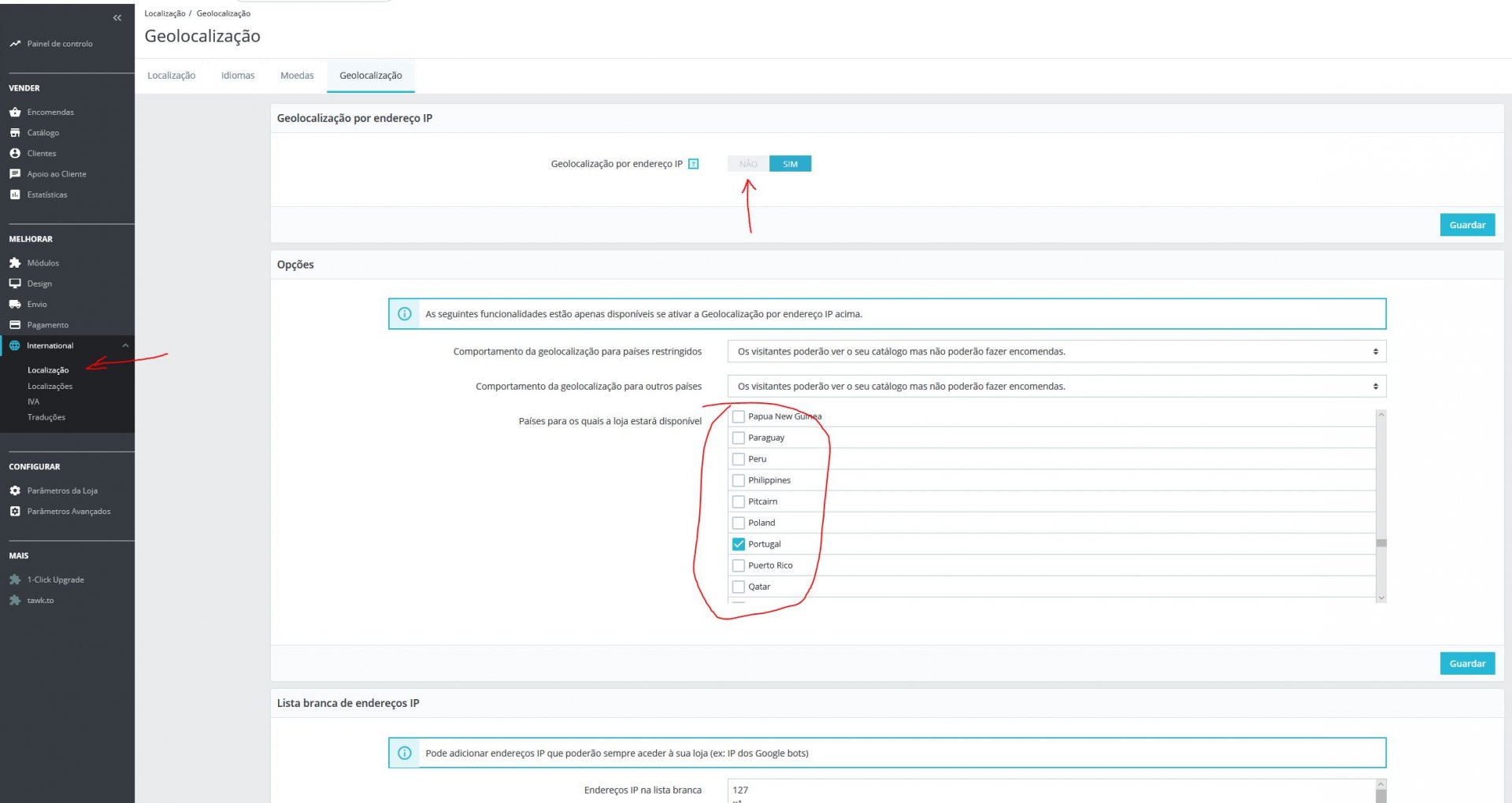Open the other countries behavior dropdown
The height and width of the screenshot is (803, 1512).
tap(1057, 387)
